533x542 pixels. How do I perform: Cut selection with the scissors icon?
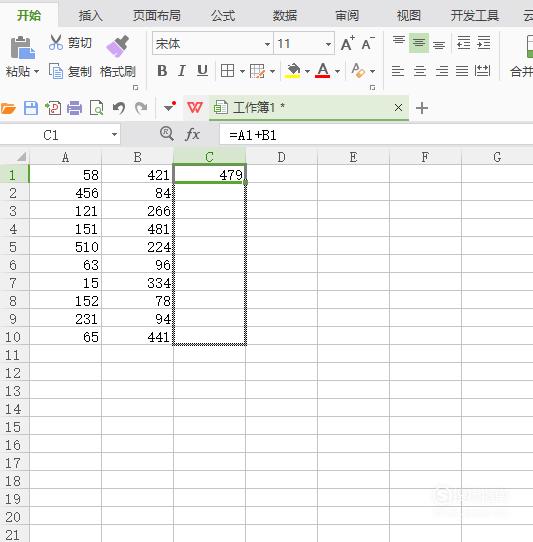pyautogui.click(x=56, y=43)
